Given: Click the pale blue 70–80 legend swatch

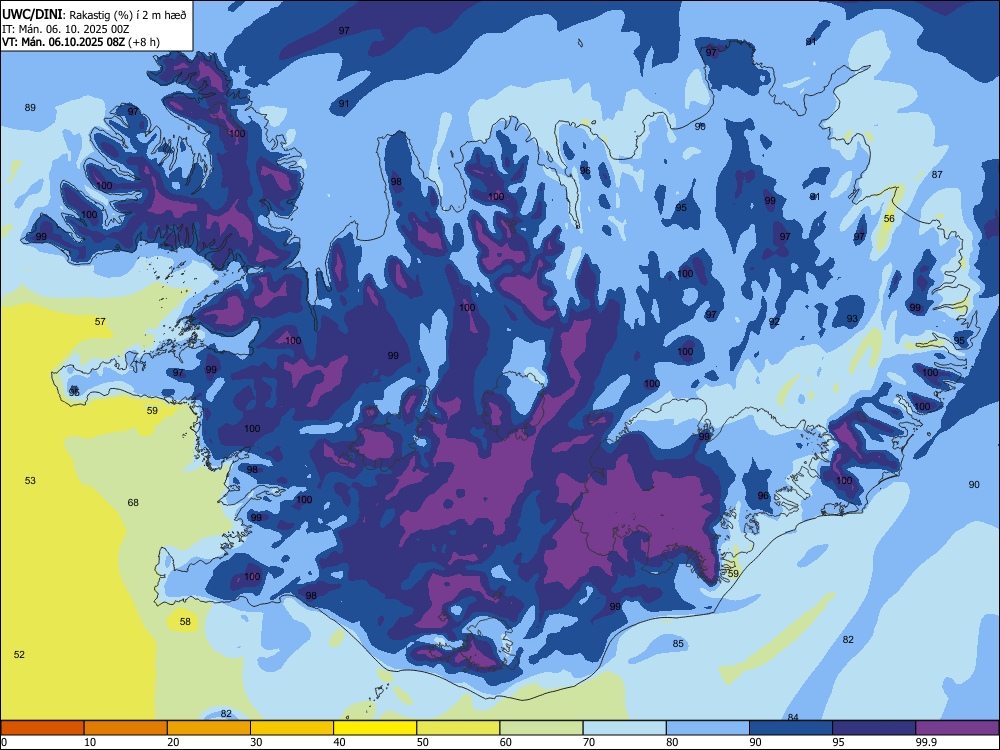Looking at the screenshot, I should (x=625, y=728).
